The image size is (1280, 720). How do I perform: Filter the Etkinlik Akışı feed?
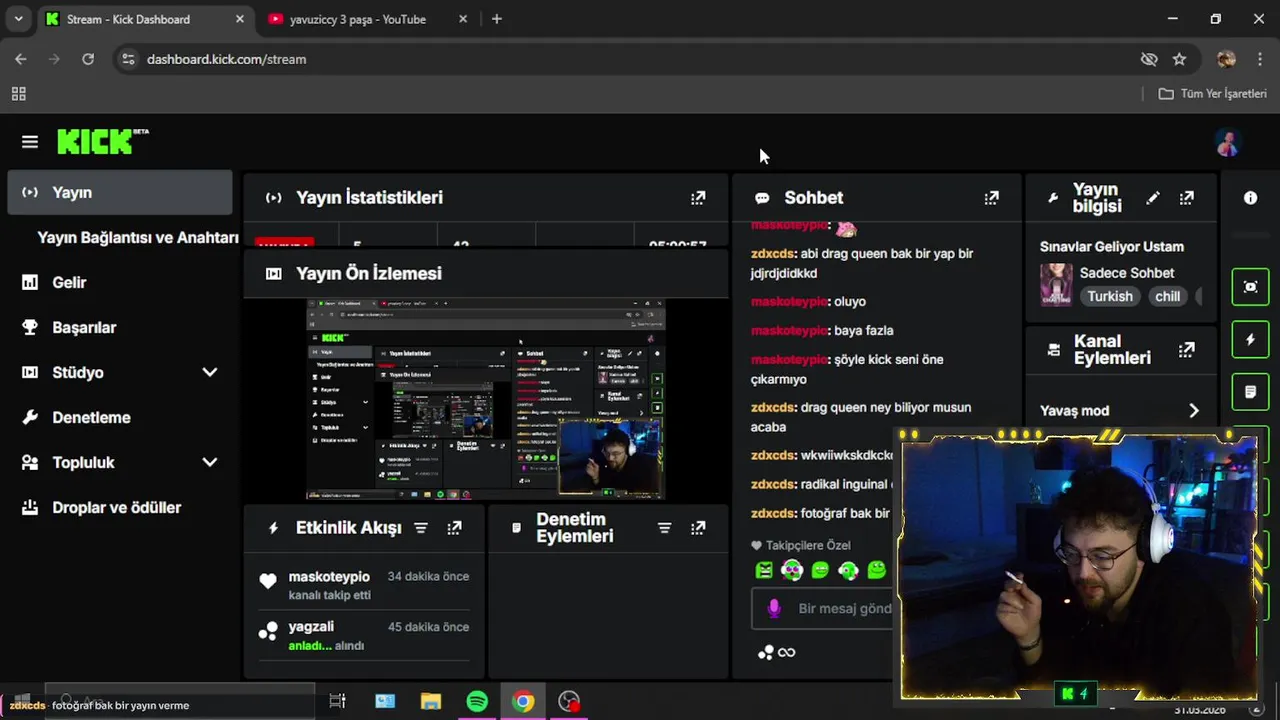[x=421, y=528]
